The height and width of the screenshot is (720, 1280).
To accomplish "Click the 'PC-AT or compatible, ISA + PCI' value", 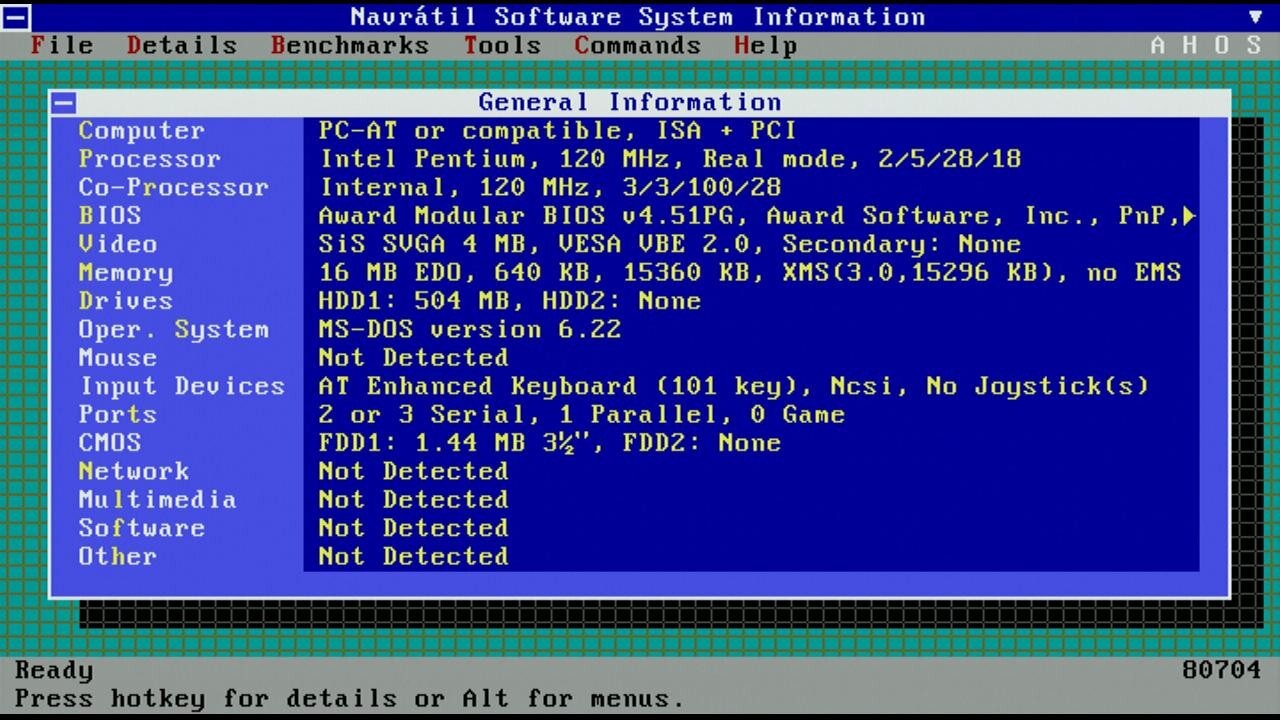I will 558,130.
